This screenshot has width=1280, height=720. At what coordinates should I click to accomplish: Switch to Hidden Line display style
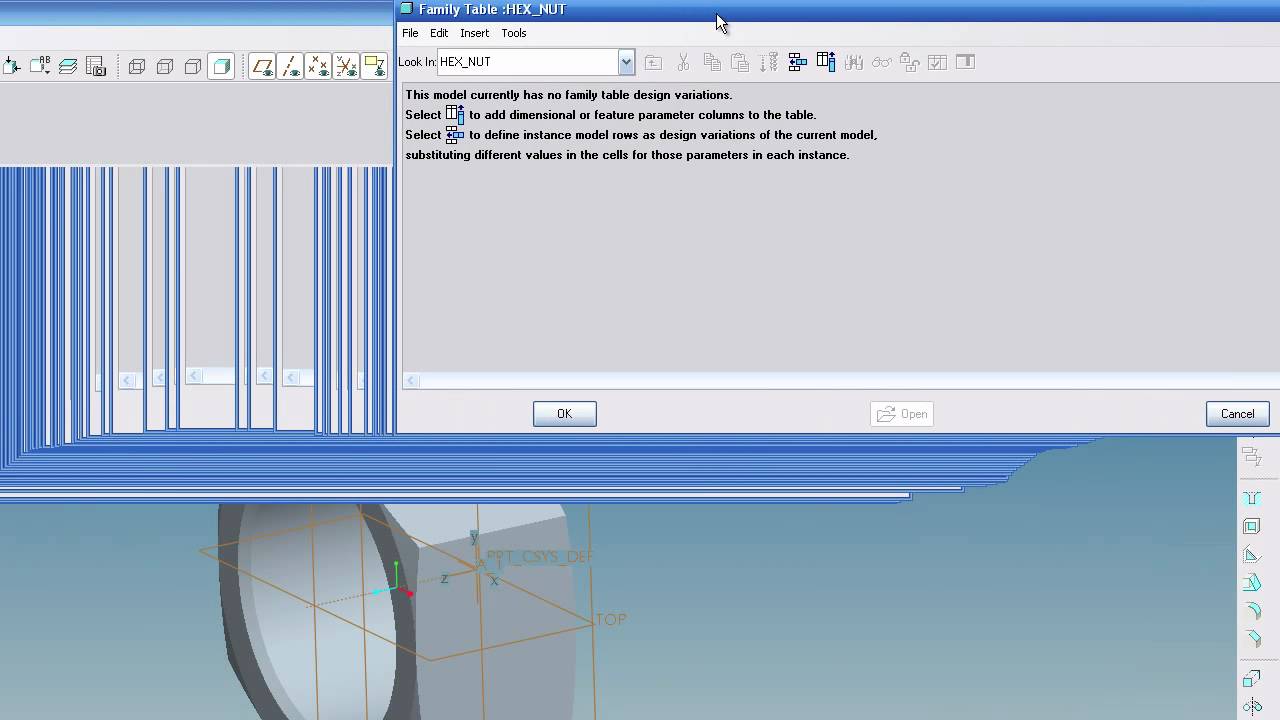pos(165,66)
